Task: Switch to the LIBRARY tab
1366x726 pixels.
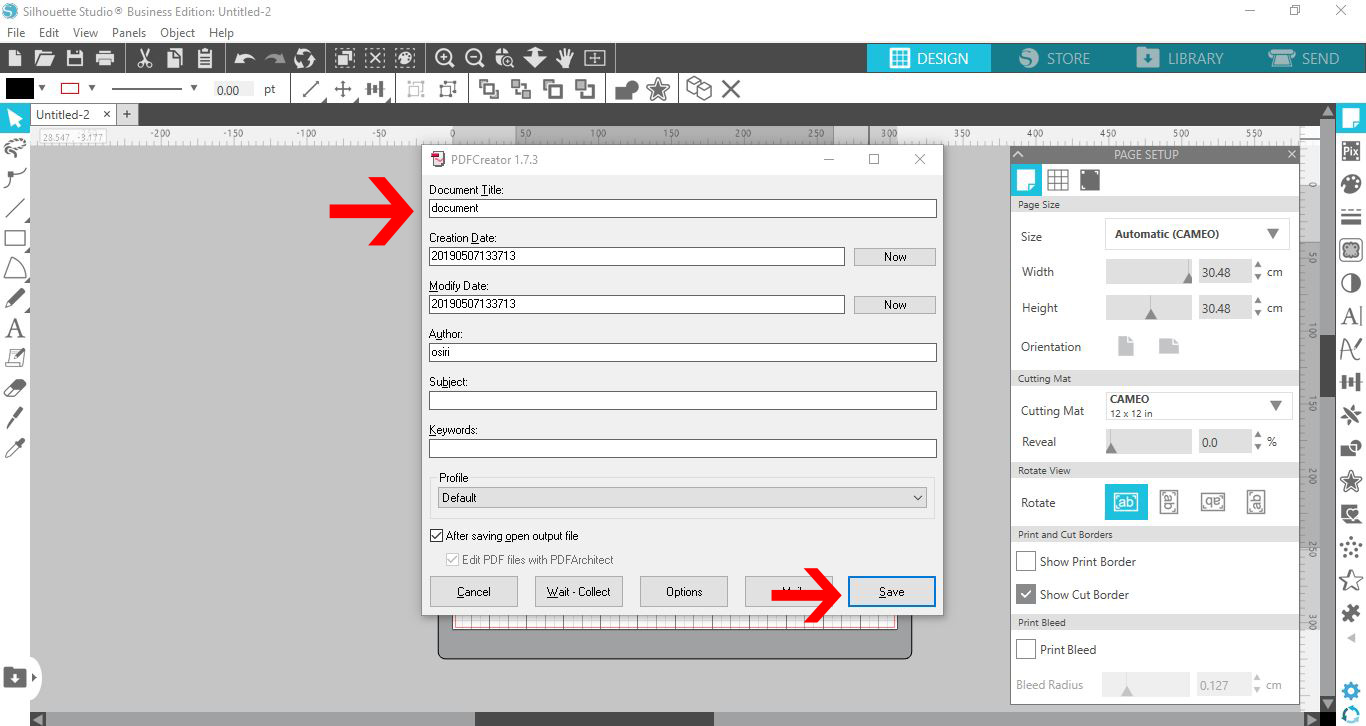Action: pos(1180,58)
